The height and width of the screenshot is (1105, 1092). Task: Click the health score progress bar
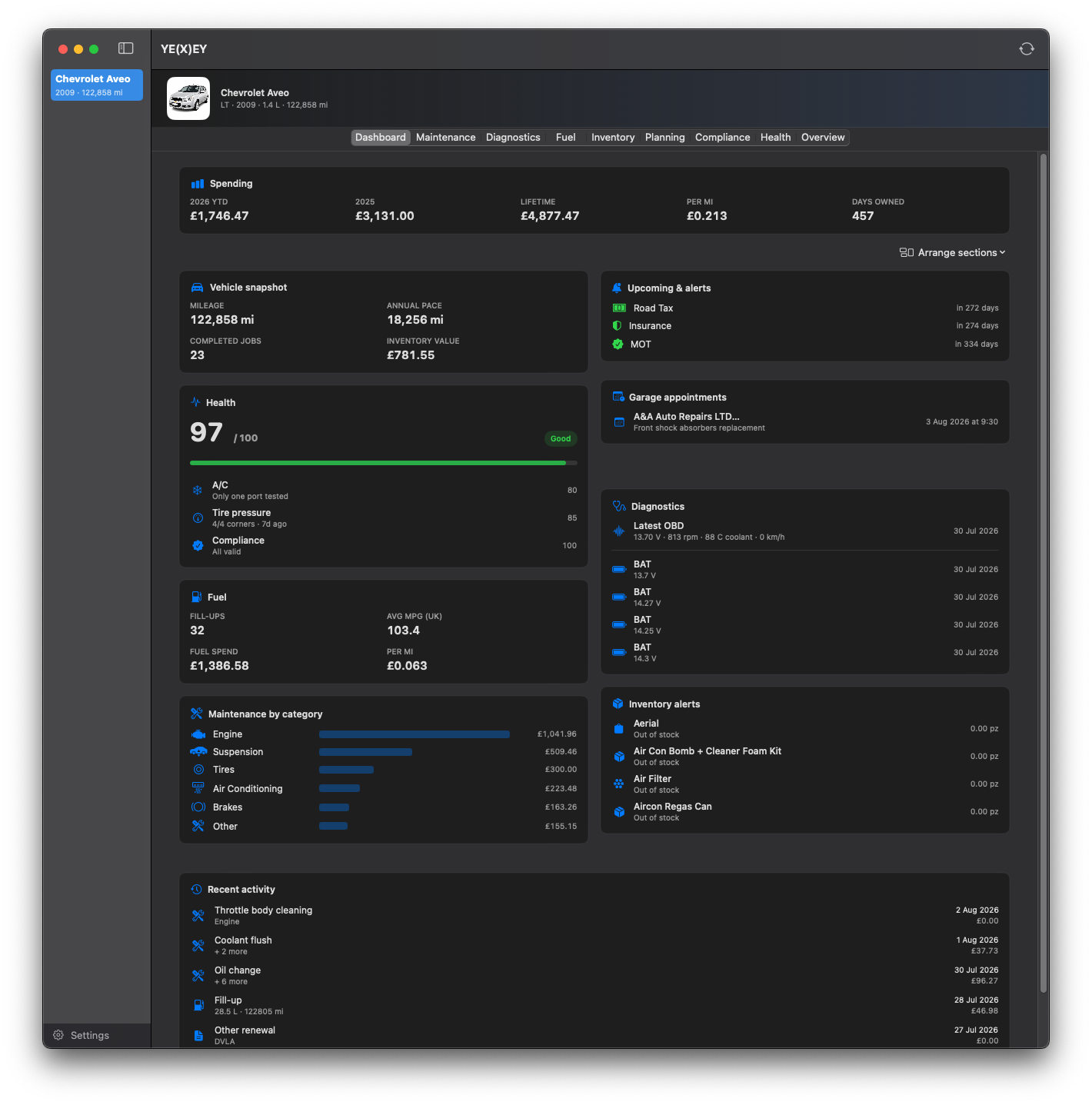tap(384, 463)
